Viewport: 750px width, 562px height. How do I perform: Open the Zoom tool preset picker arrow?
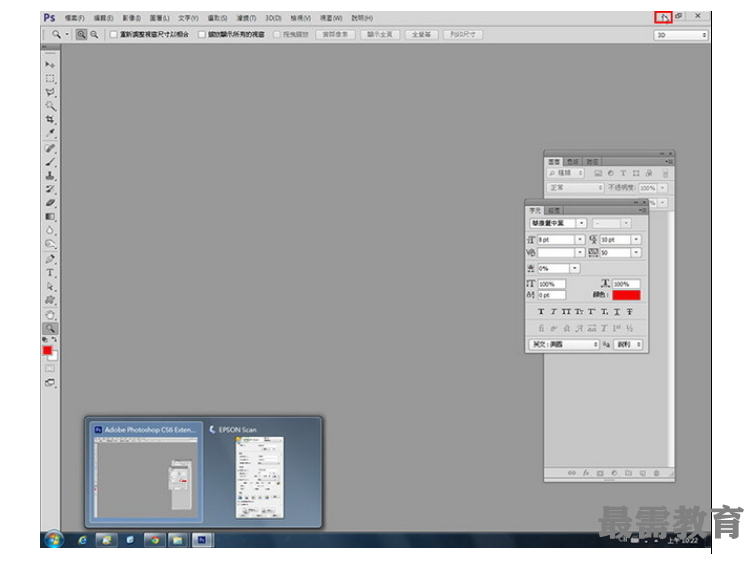(x=67, y=34)
